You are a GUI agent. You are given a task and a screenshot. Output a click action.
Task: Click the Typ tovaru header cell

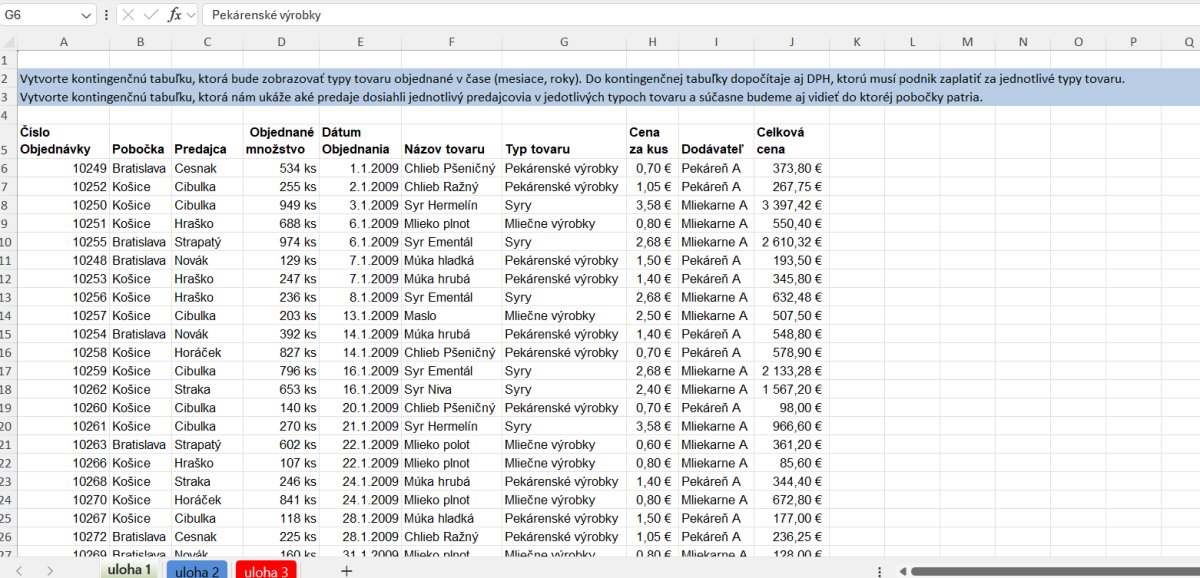click(564, 141)
